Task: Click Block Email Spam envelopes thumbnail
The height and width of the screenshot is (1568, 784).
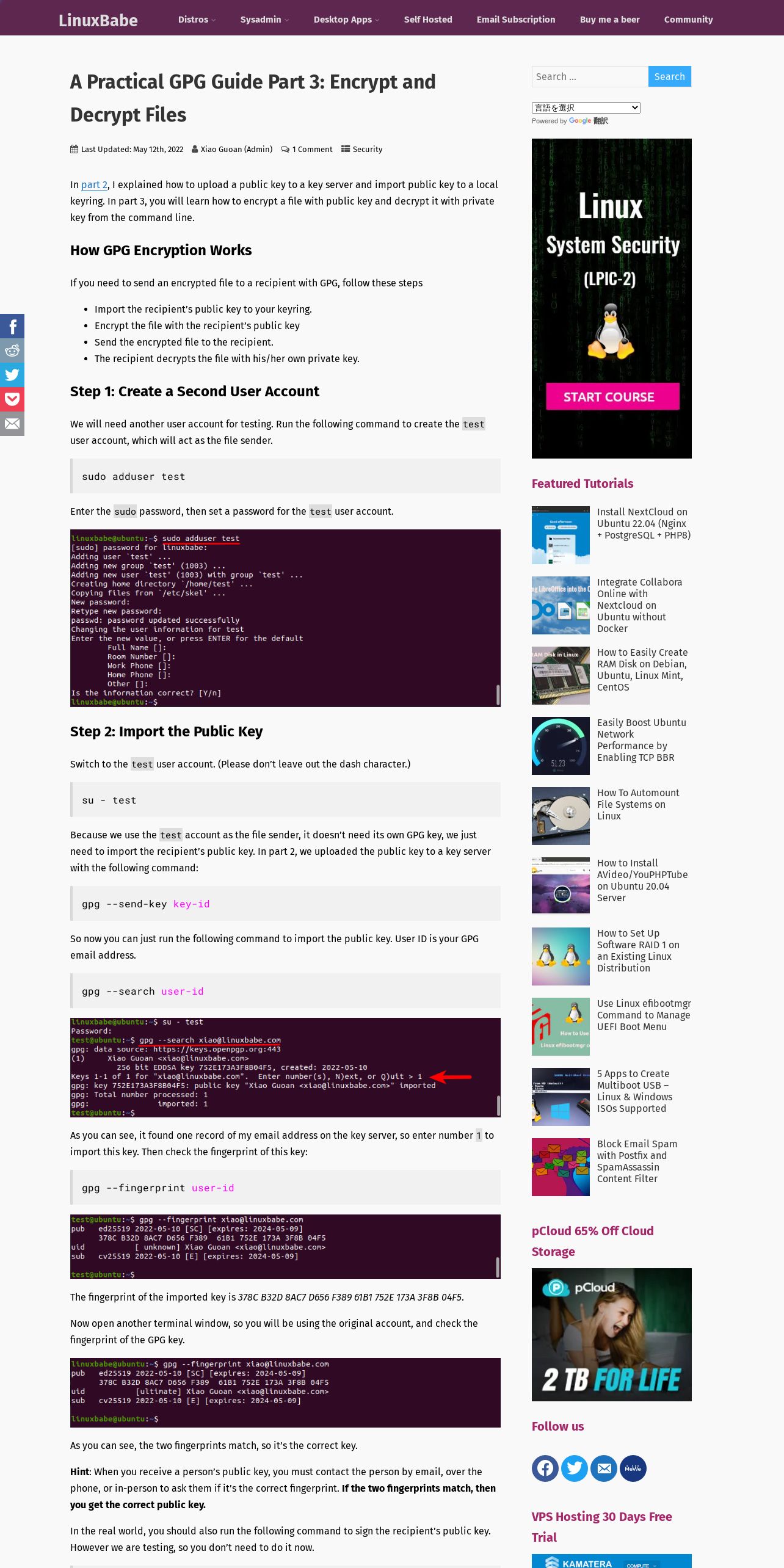Action: coord(561,1167)
